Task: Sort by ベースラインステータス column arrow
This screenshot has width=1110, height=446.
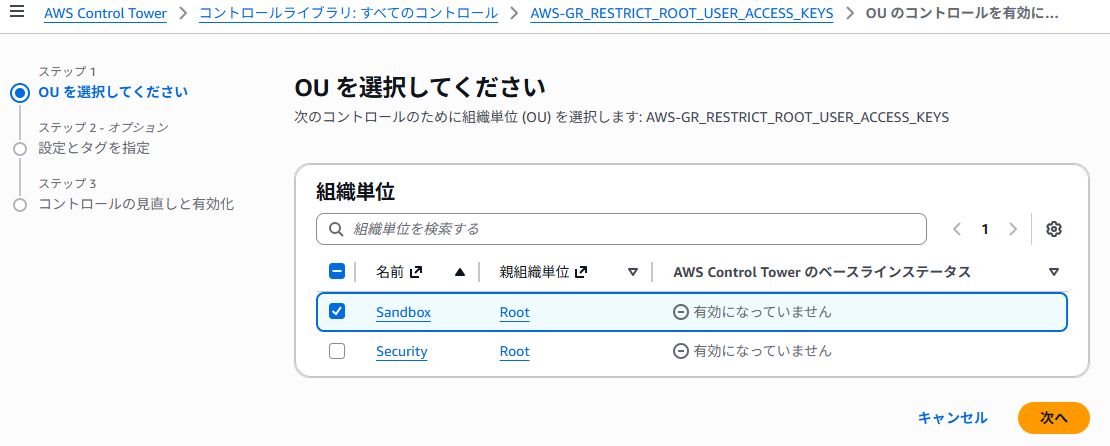Action: (1053, 272)
